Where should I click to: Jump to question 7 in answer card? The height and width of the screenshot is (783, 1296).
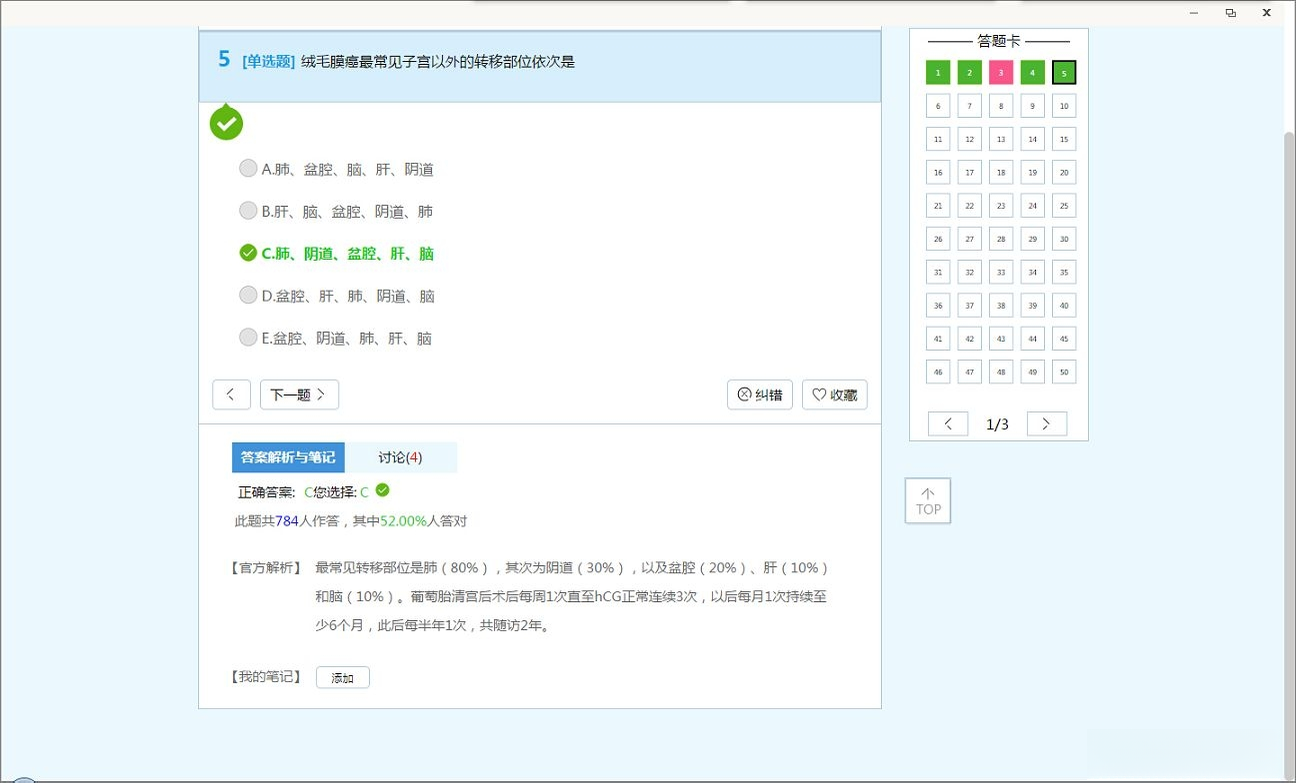tap(969, 106)
